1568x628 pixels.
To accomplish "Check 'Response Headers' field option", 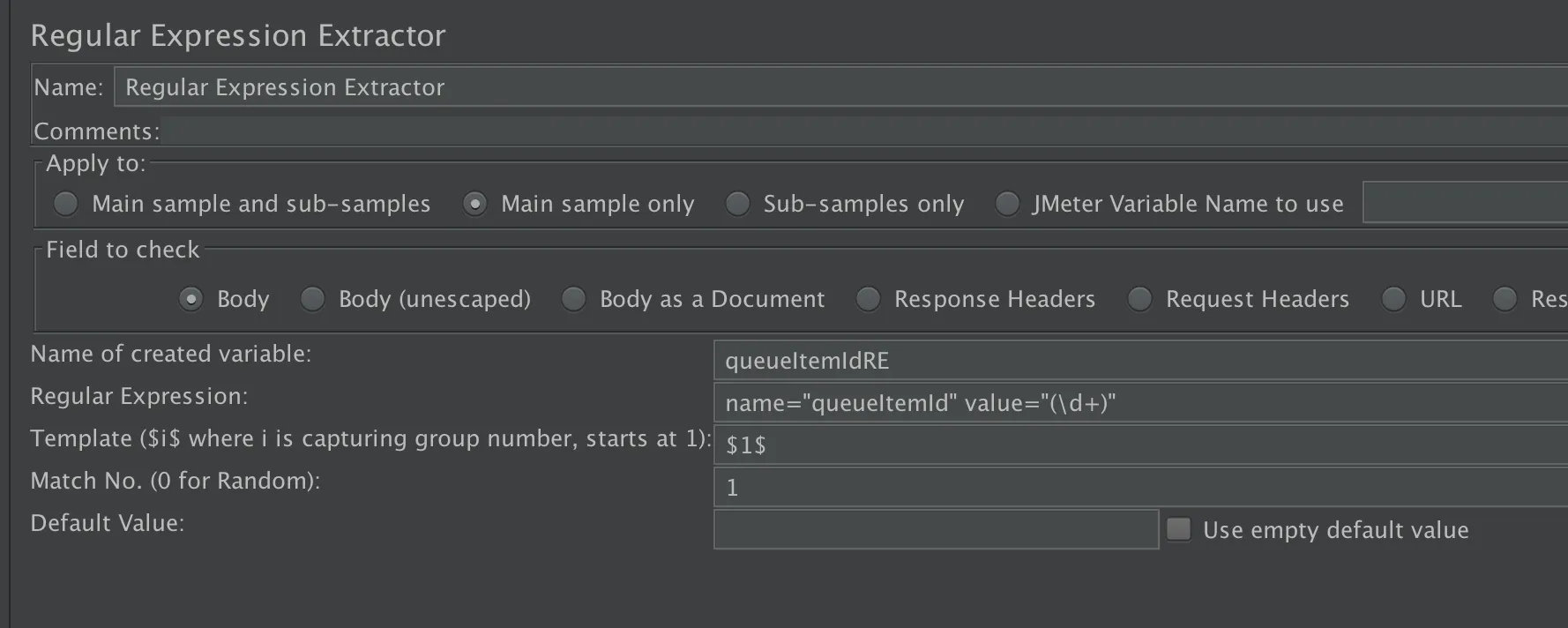I will click(868, 299).
